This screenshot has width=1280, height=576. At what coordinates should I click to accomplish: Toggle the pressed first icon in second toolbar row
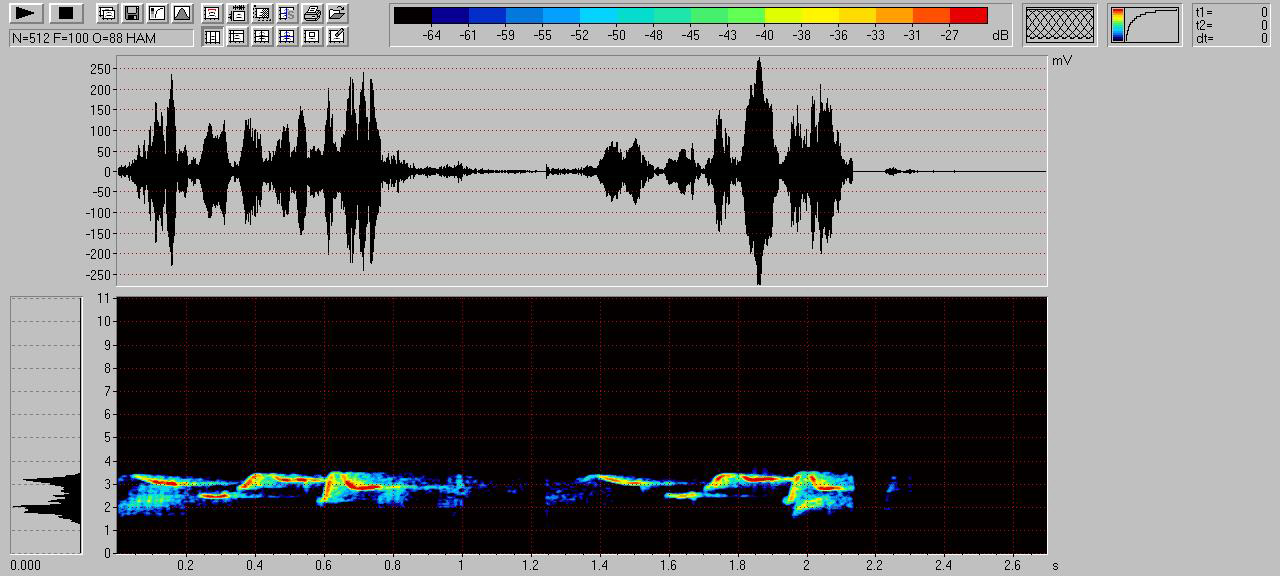tap(212, 37)
